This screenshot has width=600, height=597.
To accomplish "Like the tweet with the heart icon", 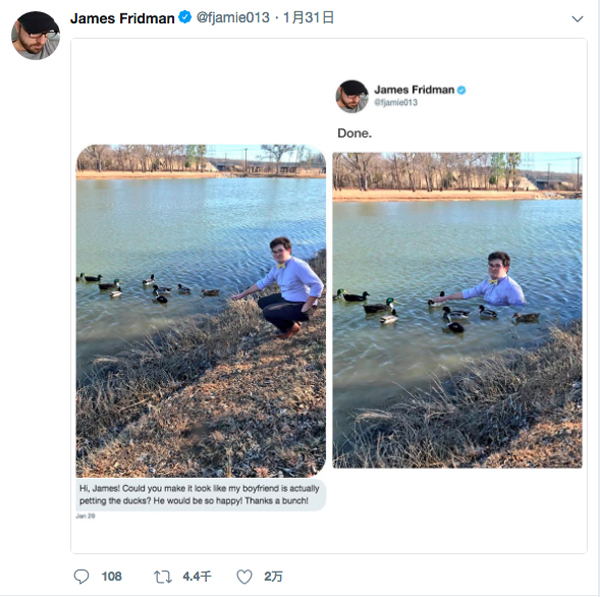I will (244, 577).
